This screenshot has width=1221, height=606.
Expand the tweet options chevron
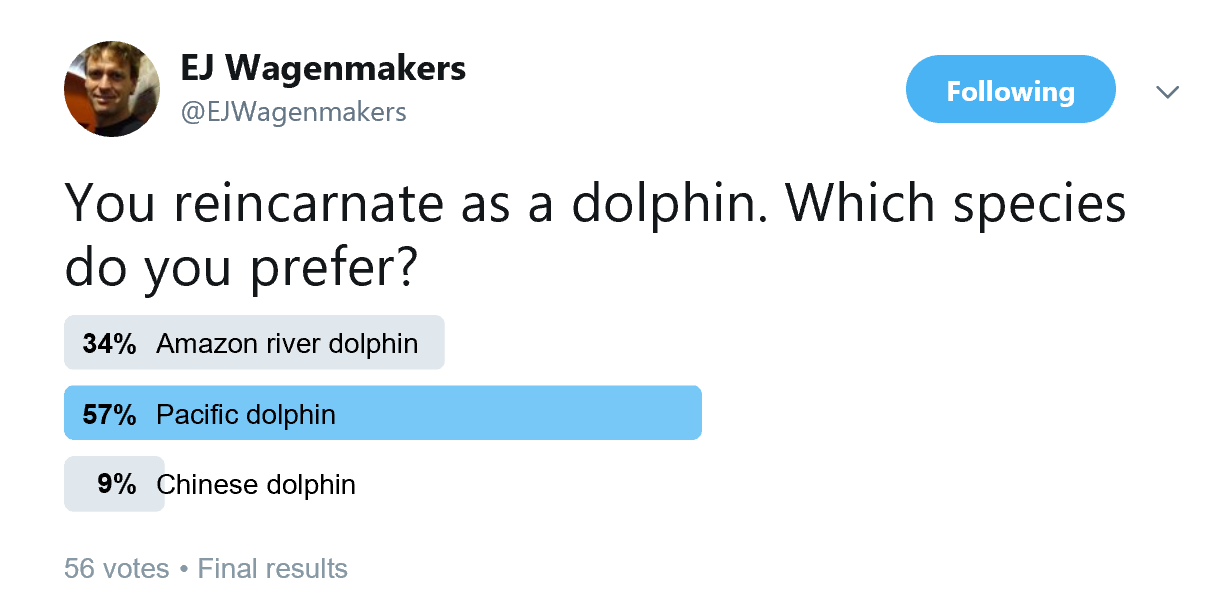(1167, 92)
